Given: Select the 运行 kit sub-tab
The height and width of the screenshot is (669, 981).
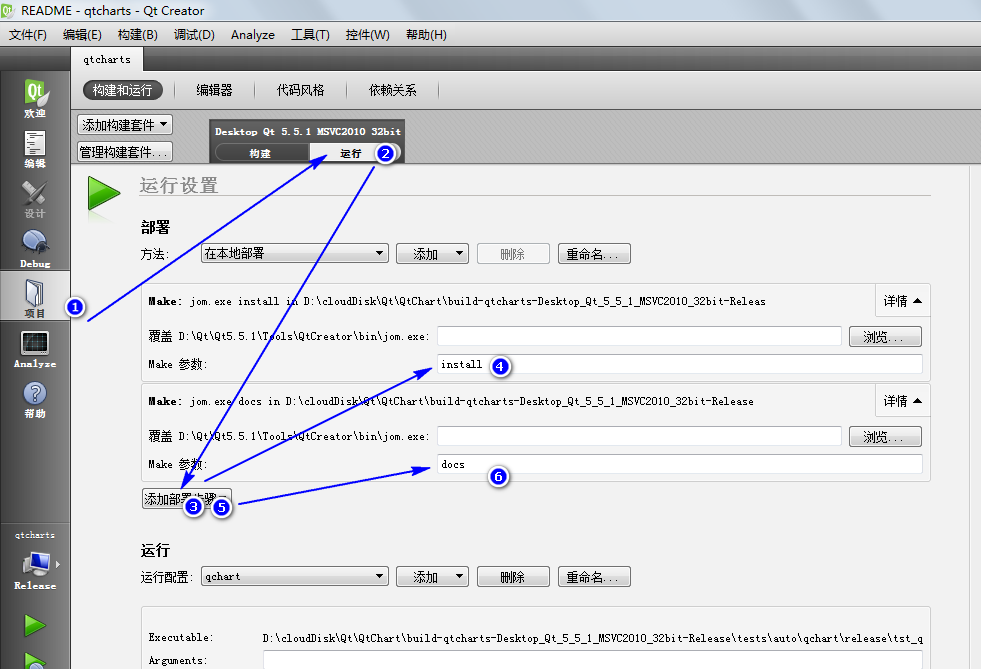Looking at the screenshot, I should coord(351,153).
